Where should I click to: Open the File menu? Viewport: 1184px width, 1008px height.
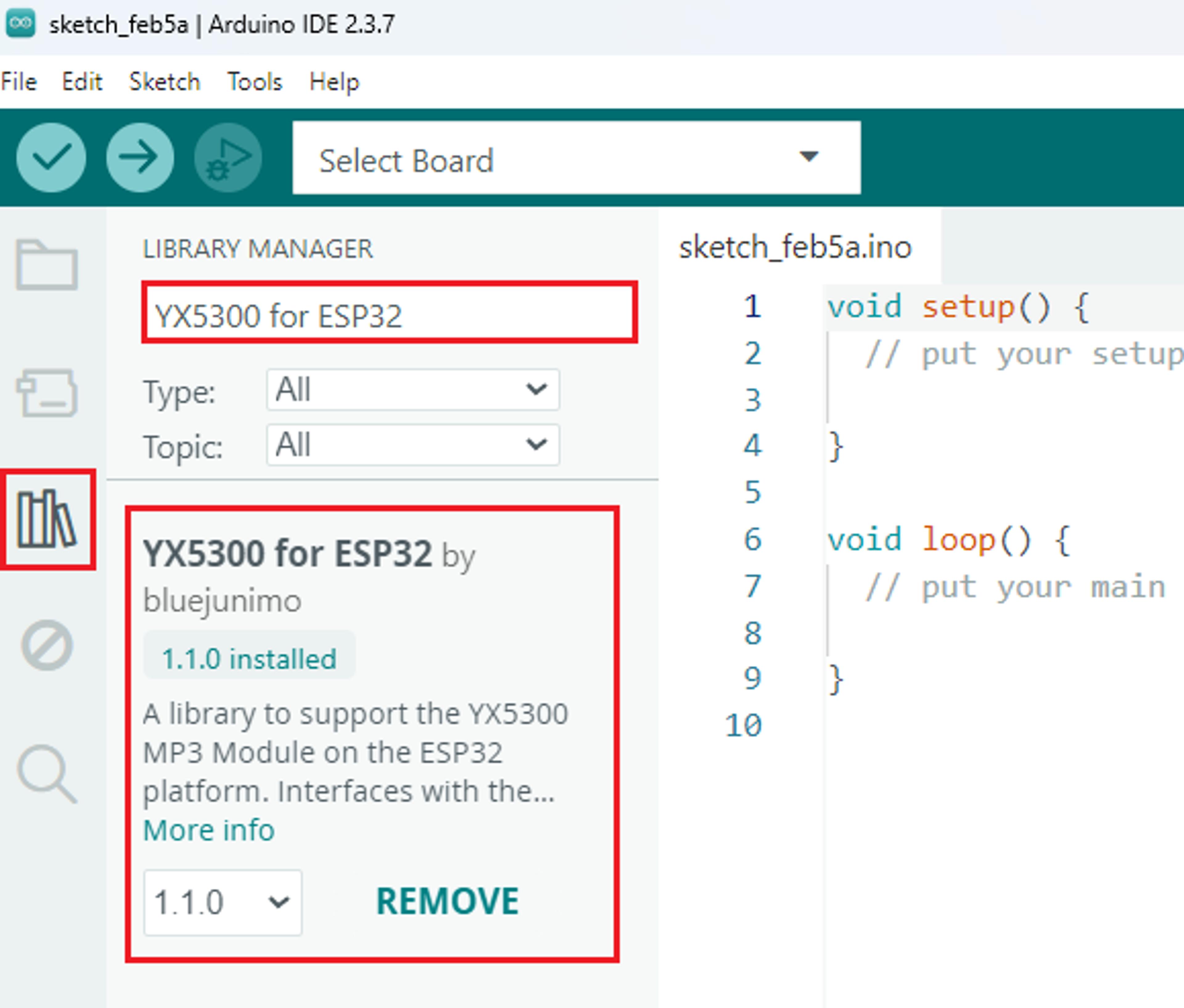tap(19, 82)
